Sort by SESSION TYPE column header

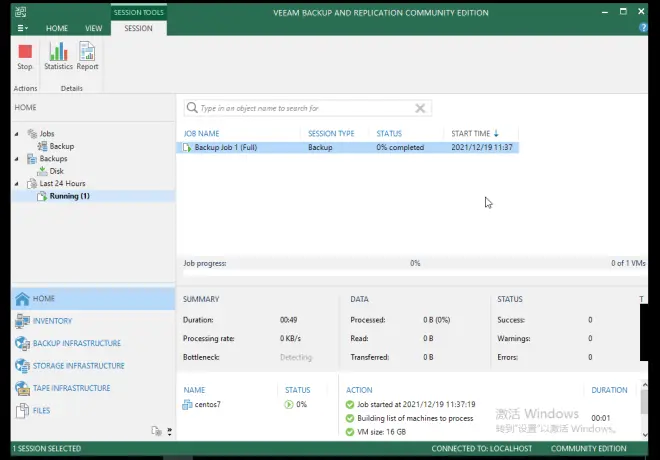point(331,133)
